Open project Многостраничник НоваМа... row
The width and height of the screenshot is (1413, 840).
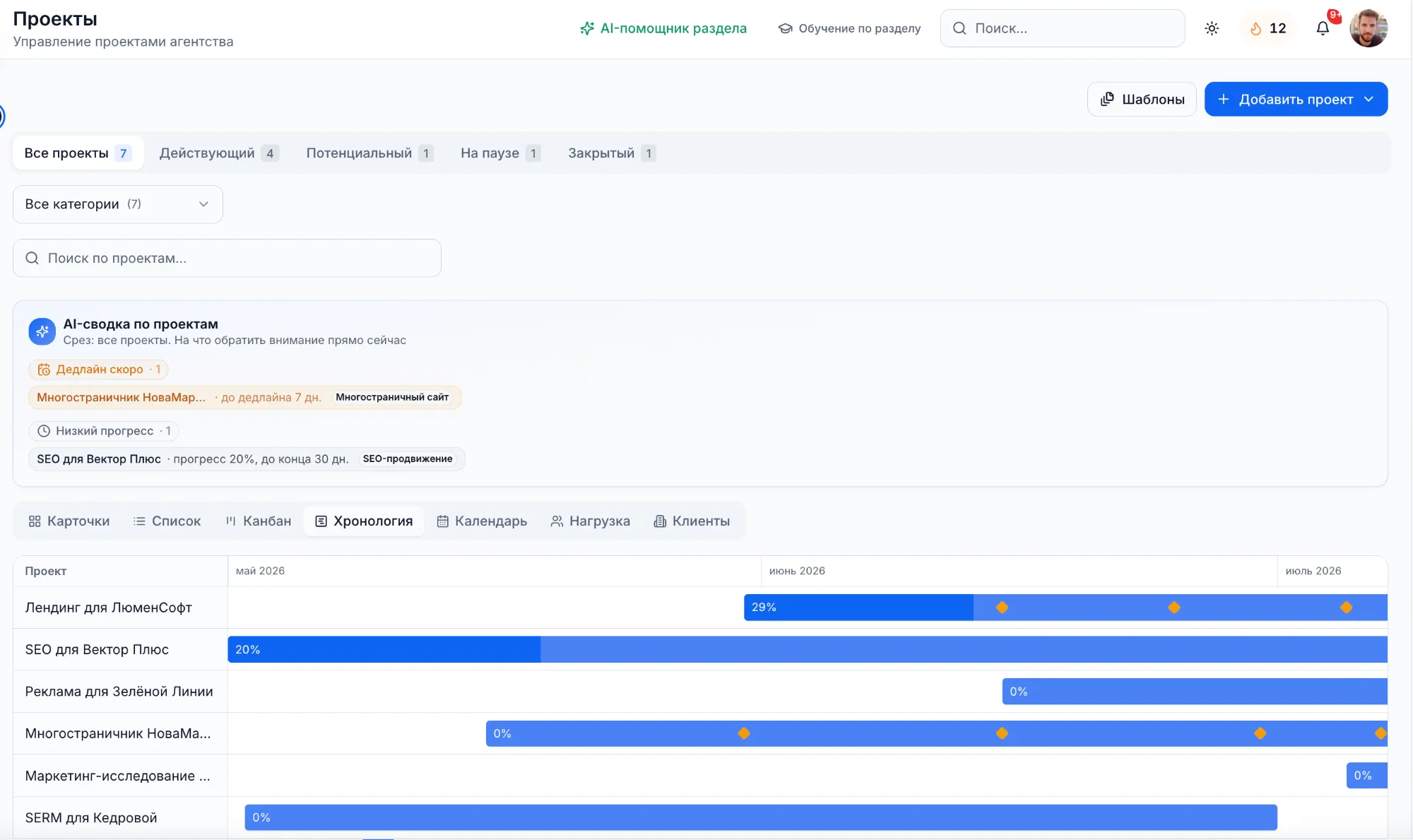pos(118,733)
